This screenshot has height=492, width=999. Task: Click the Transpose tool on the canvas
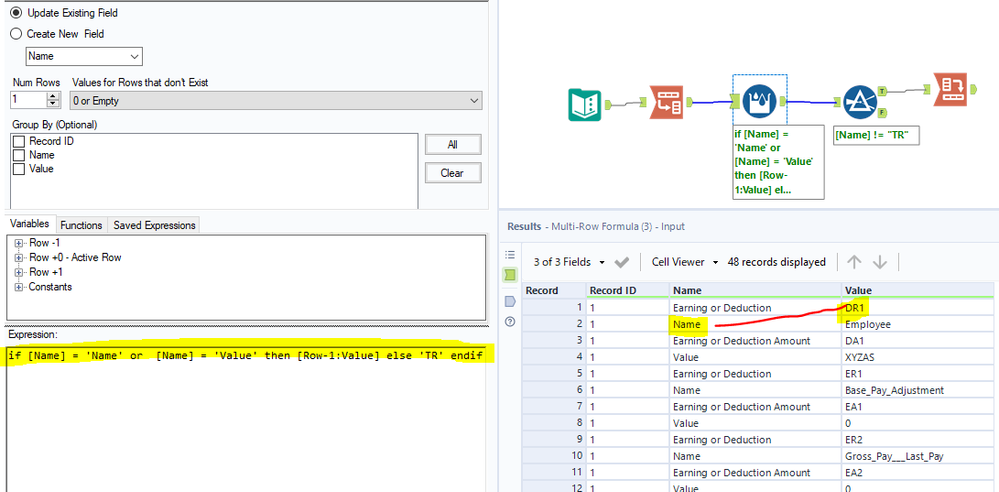coord(666,102)
